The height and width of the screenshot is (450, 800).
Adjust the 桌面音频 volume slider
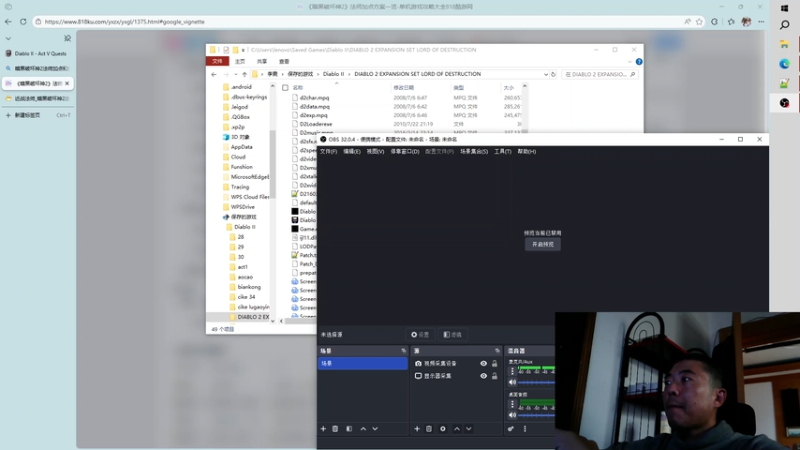click(x=536, y=415)
